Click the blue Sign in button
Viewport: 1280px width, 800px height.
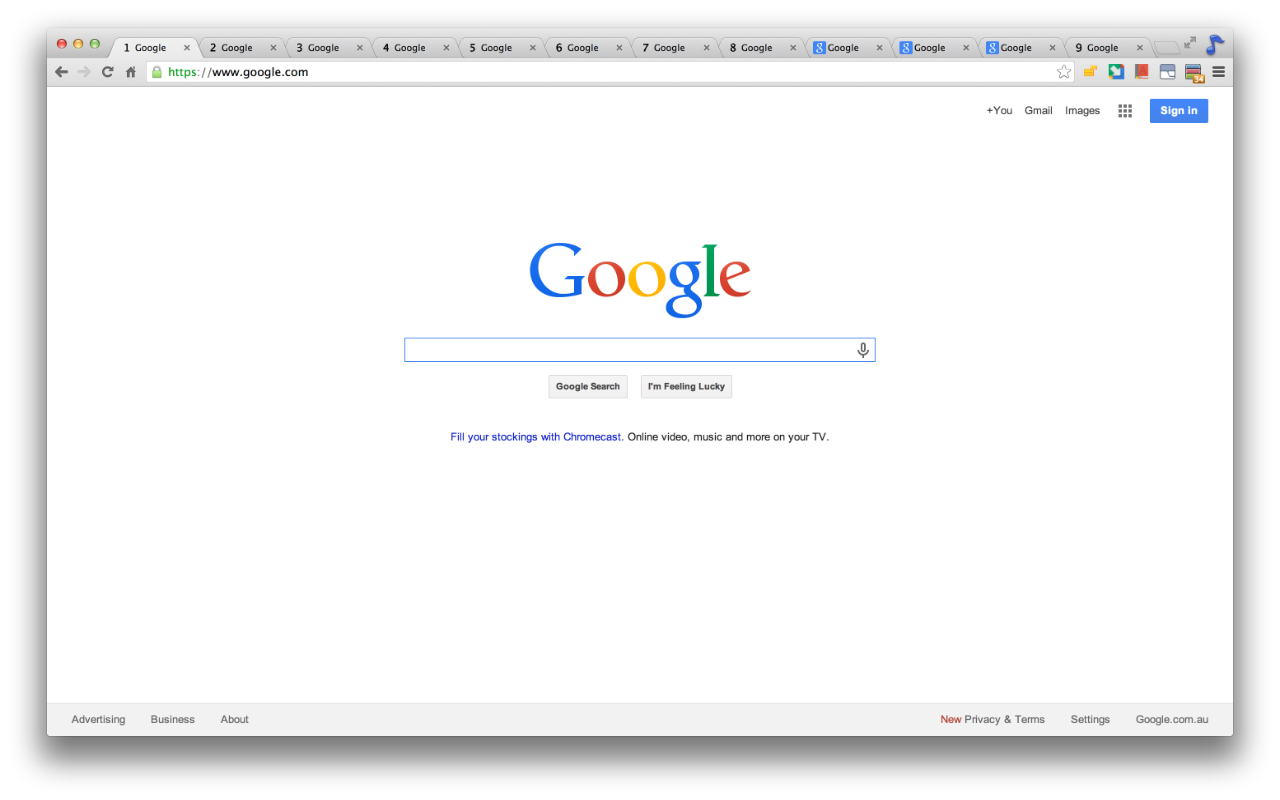(1178, 111)
